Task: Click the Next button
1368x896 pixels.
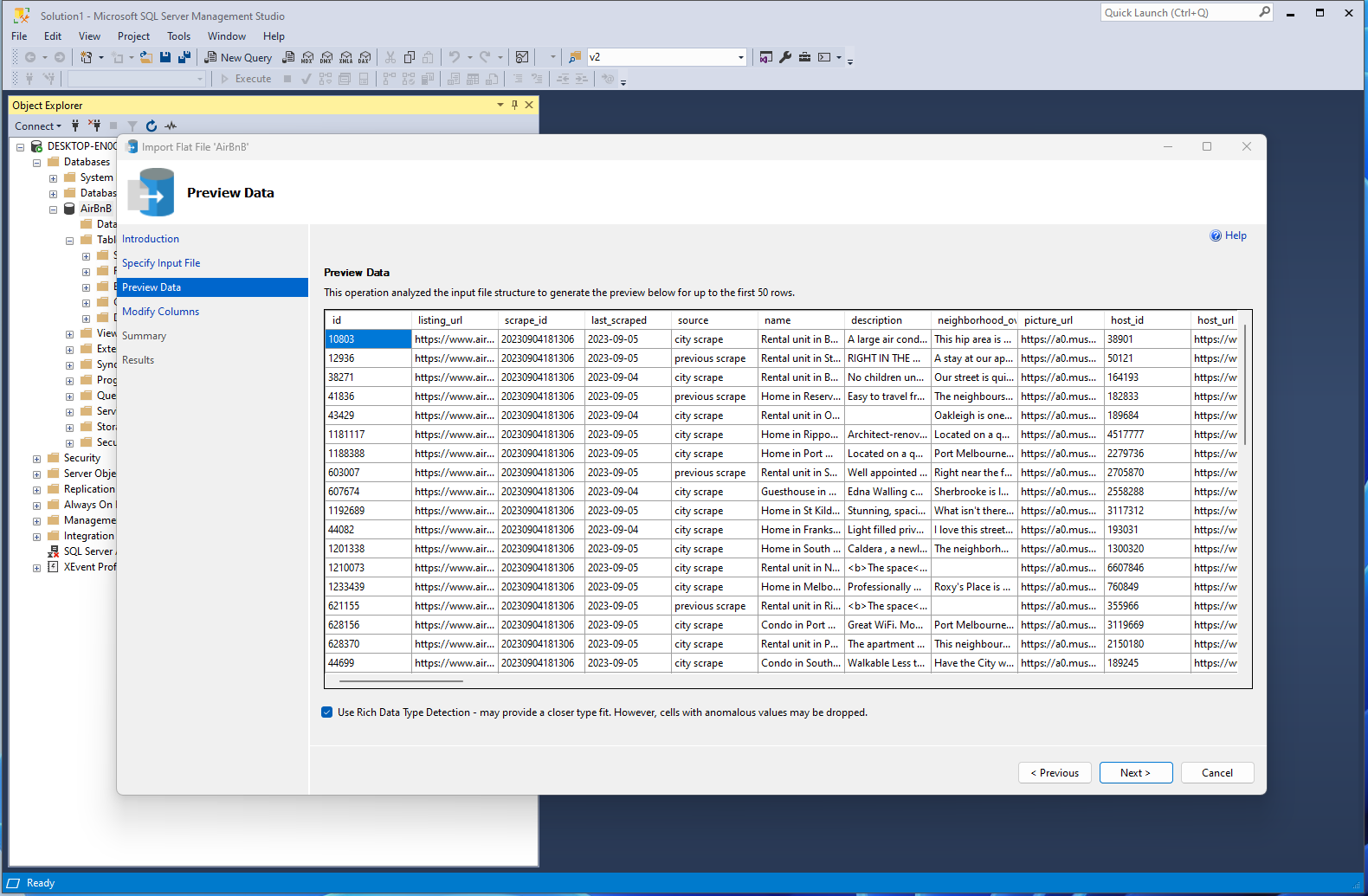Action: coord(1135,773)
